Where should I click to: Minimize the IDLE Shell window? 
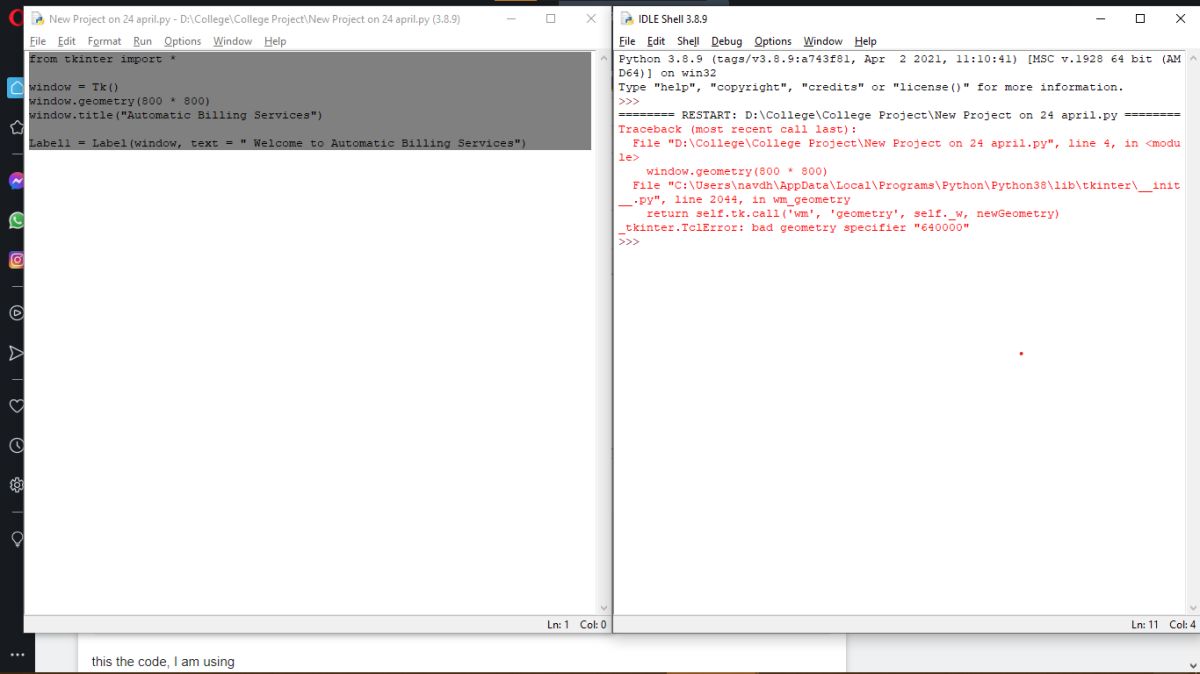pos(1101,19)
